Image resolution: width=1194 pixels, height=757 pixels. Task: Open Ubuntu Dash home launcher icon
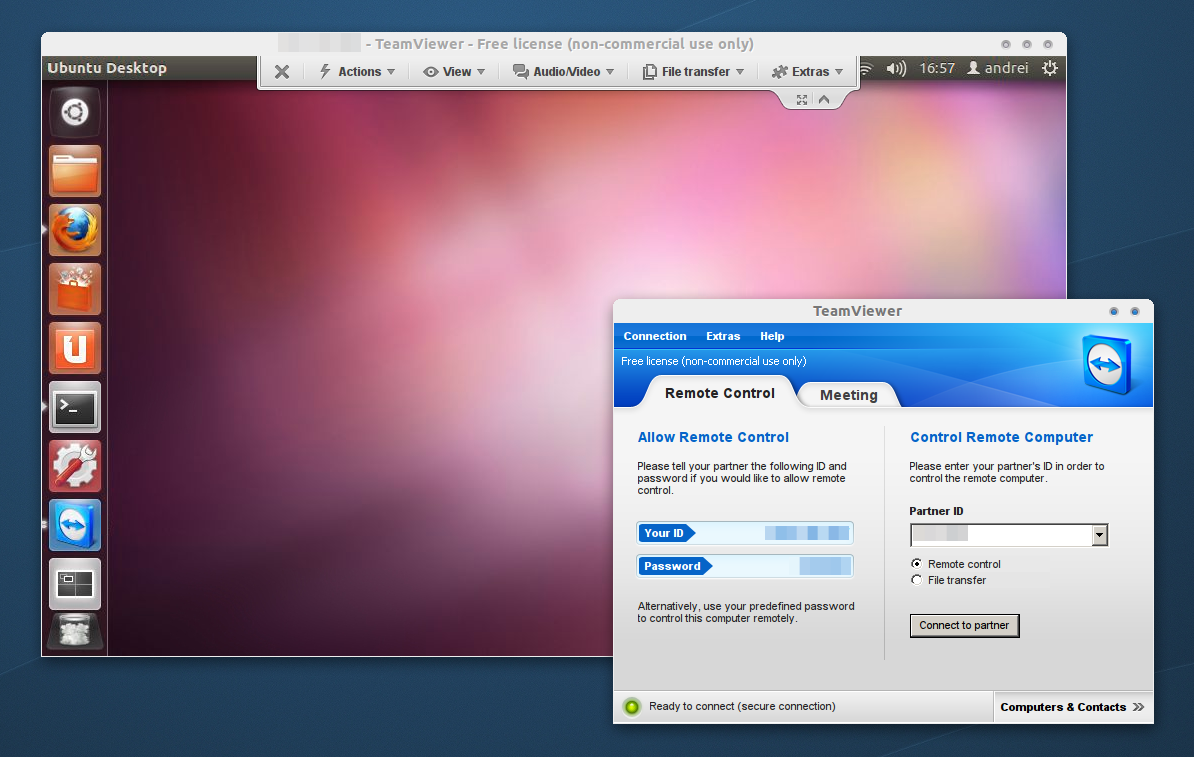click(75, 113)
